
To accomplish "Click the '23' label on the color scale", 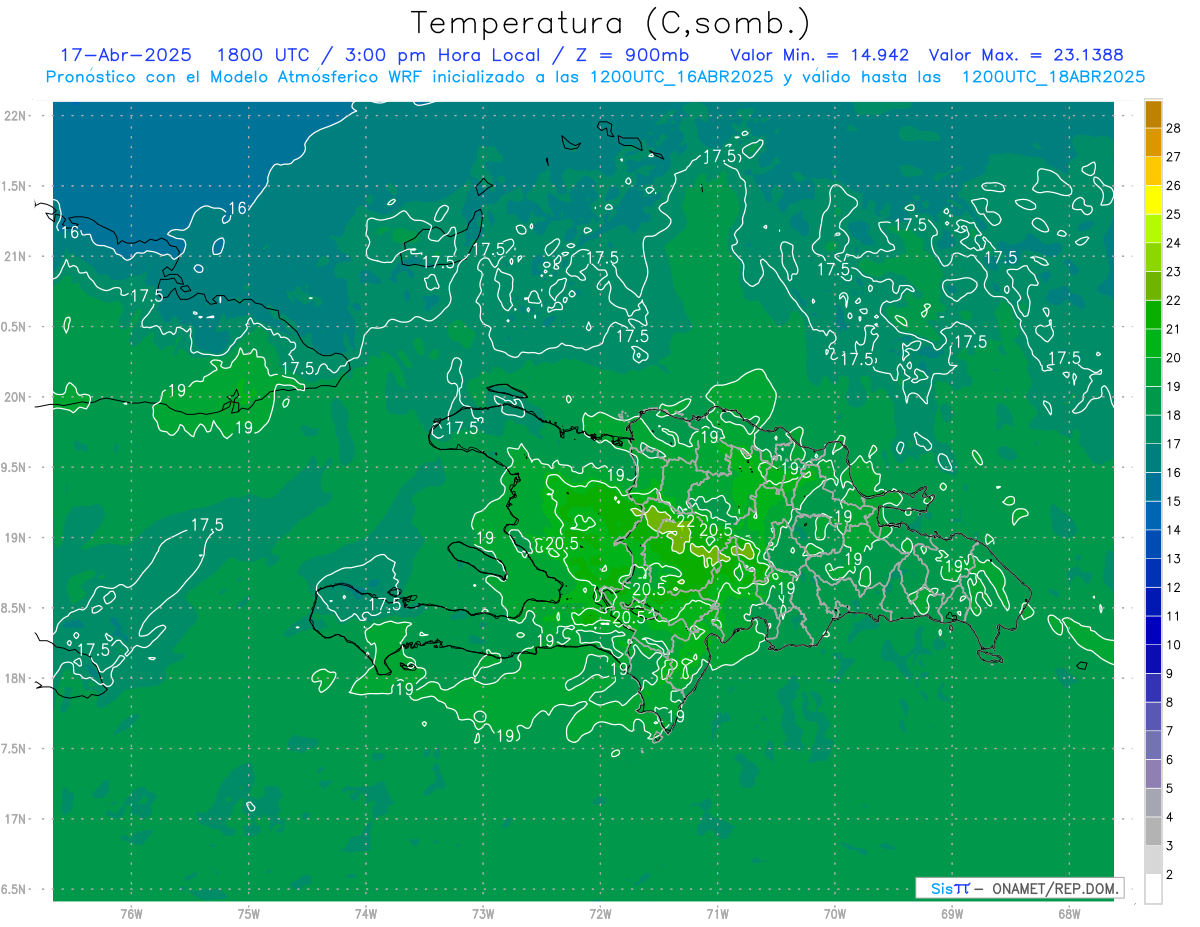I will (x=1173, y=271).
